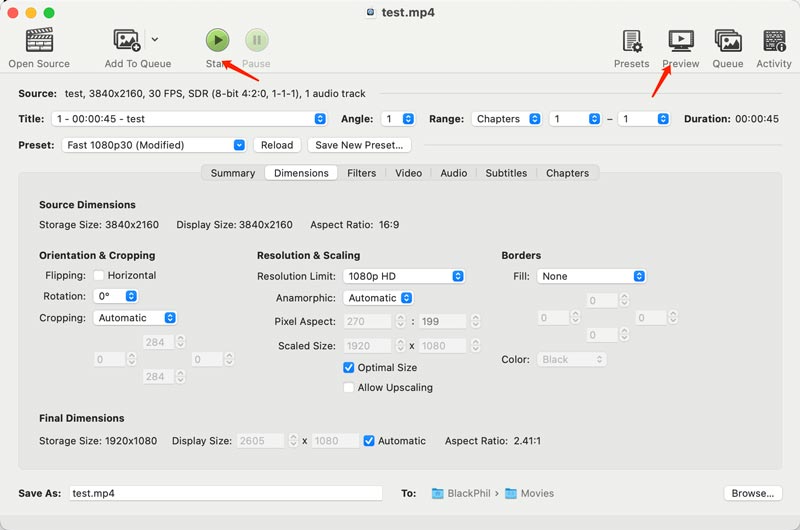Show the Queue window icon

click(x=727, y=41)
